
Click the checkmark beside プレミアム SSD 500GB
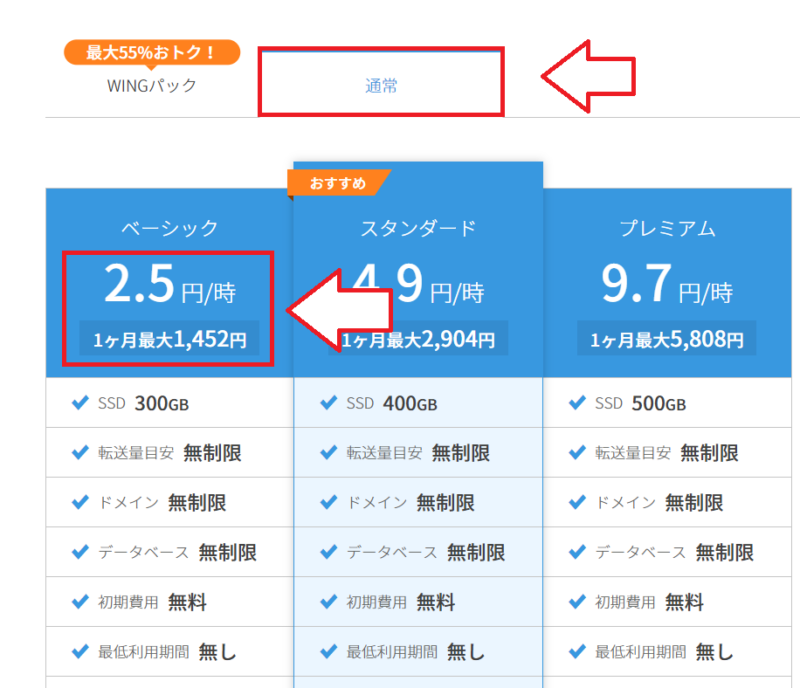(x=578, y=404)
